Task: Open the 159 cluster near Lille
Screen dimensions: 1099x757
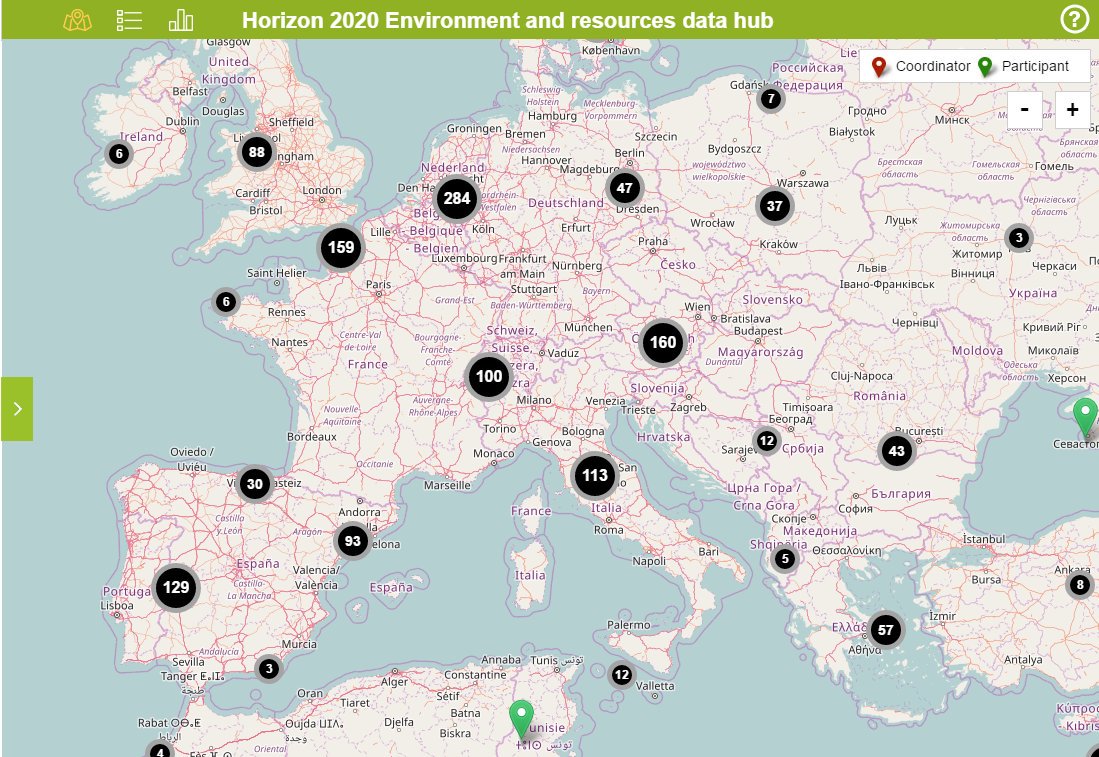Action: (x=342, y=247)
